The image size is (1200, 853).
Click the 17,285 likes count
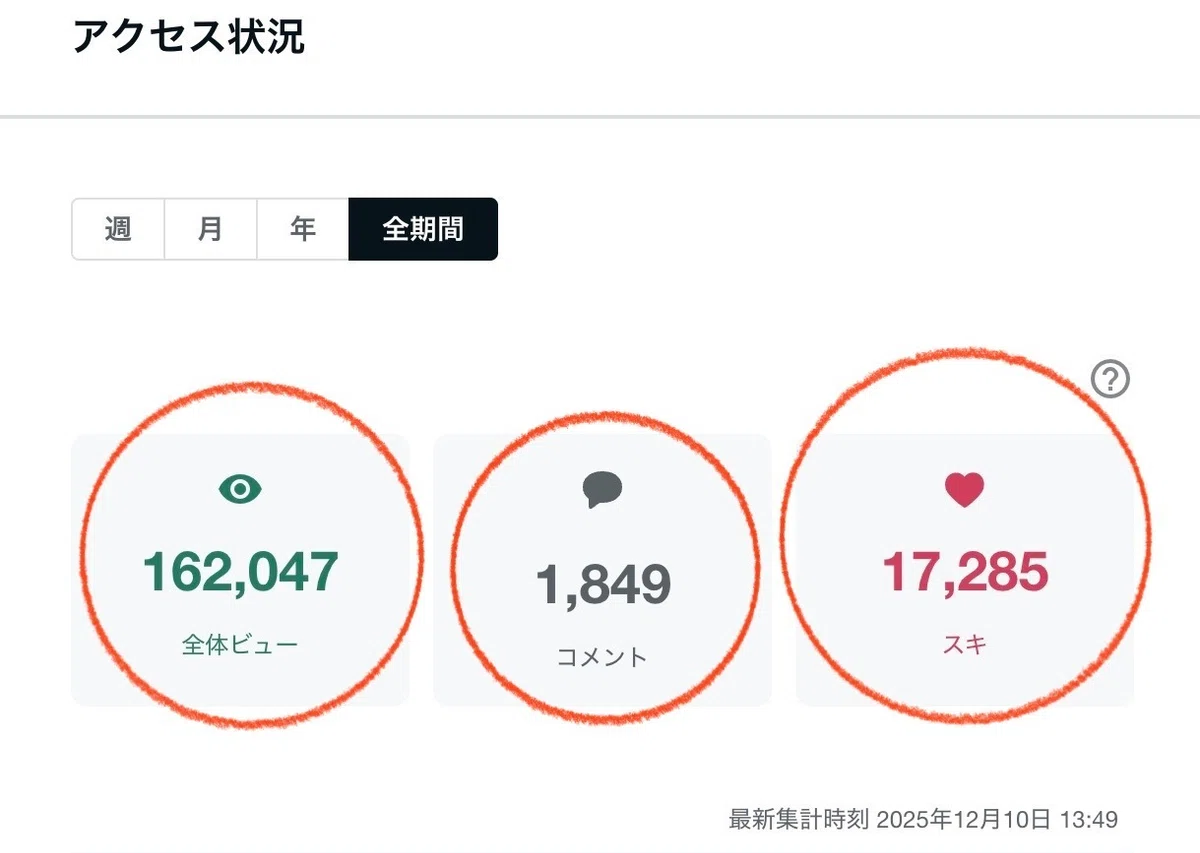point(964,571)
